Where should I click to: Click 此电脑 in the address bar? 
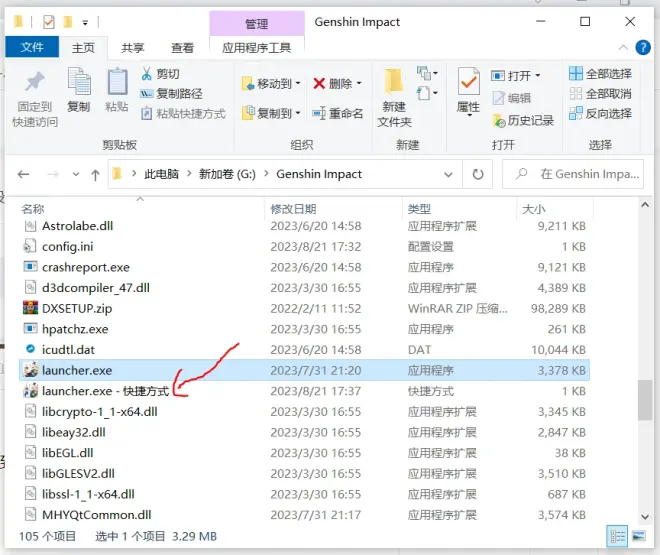[x=161, y=174]
